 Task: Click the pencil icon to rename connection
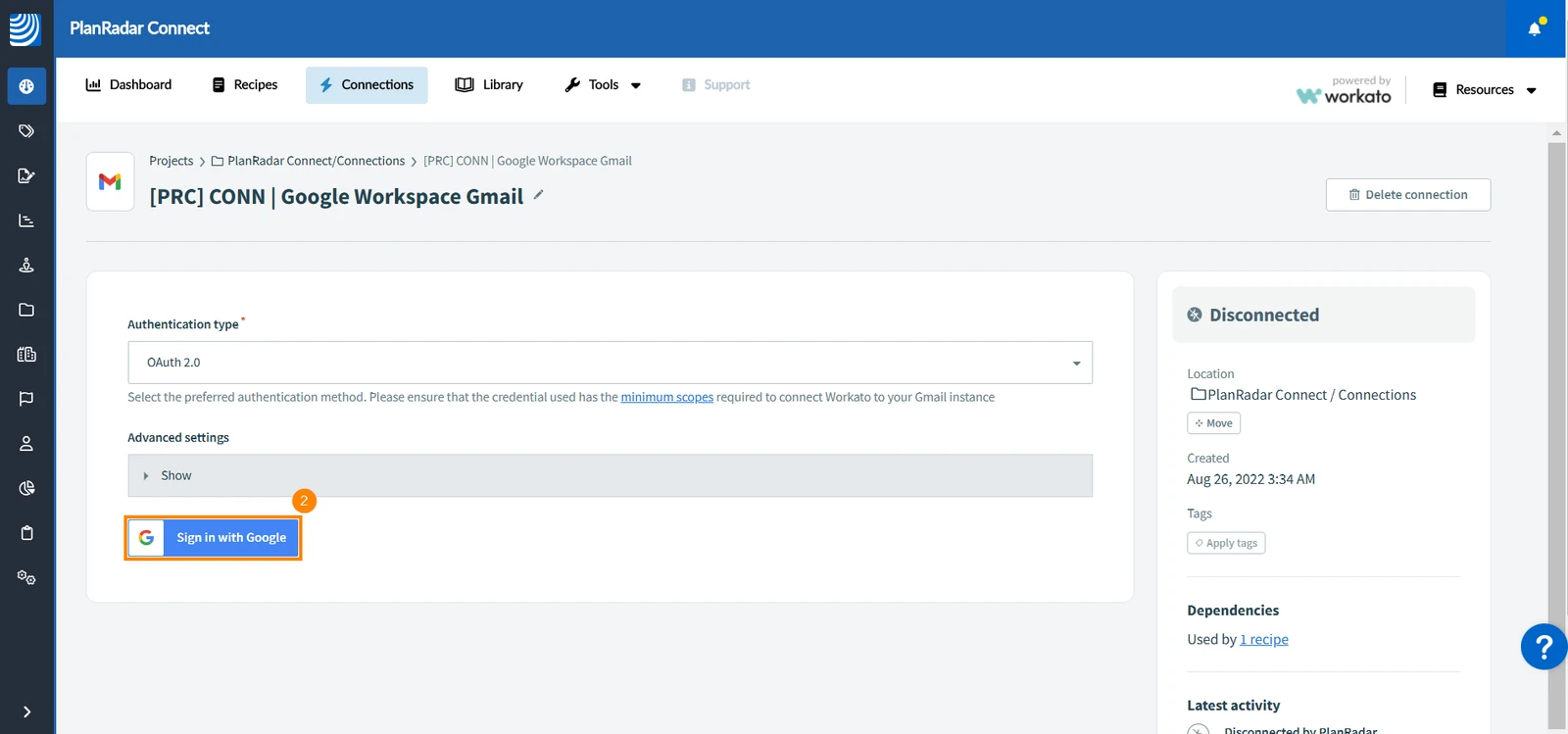click(x=538, y=195)
